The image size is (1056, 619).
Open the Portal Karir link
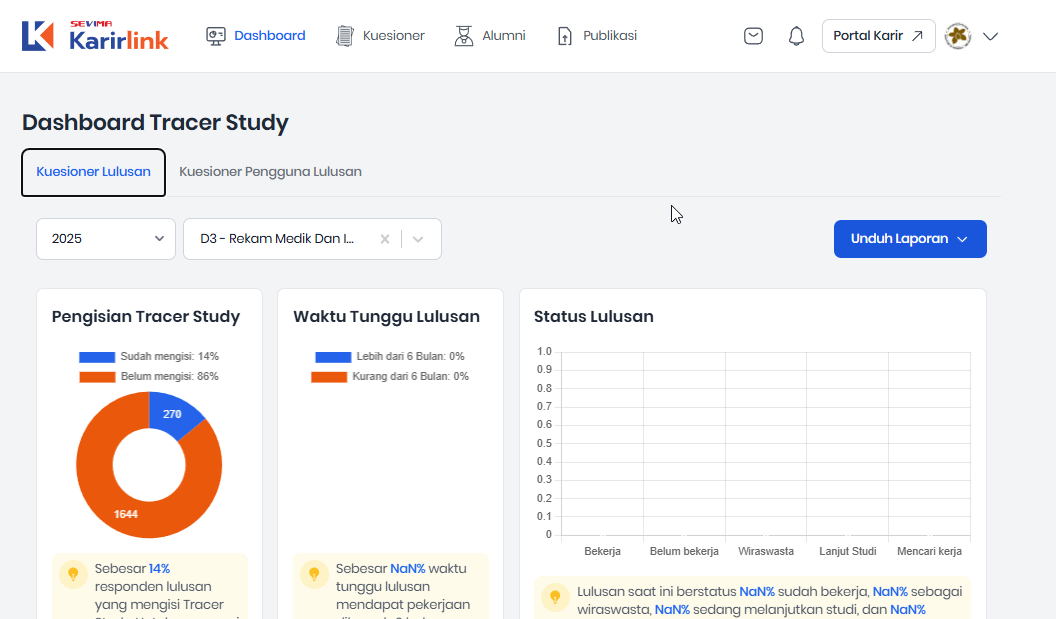(x=878, y=36)
